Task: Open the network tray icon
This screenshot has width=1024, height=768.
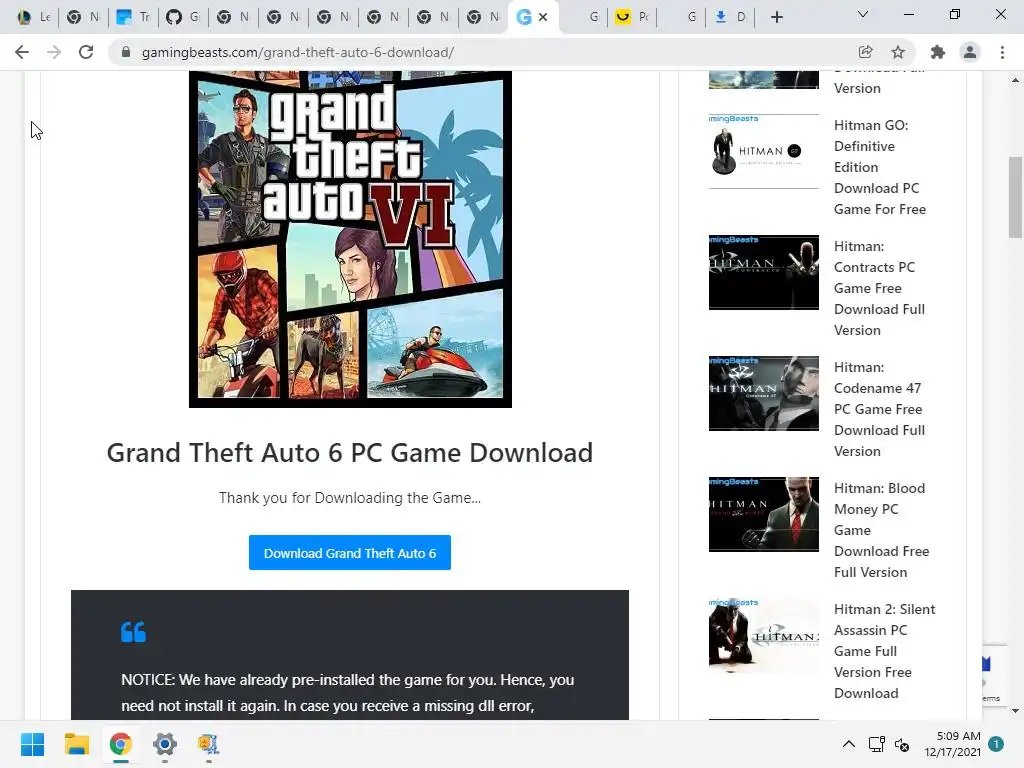Action: [876, 744]
